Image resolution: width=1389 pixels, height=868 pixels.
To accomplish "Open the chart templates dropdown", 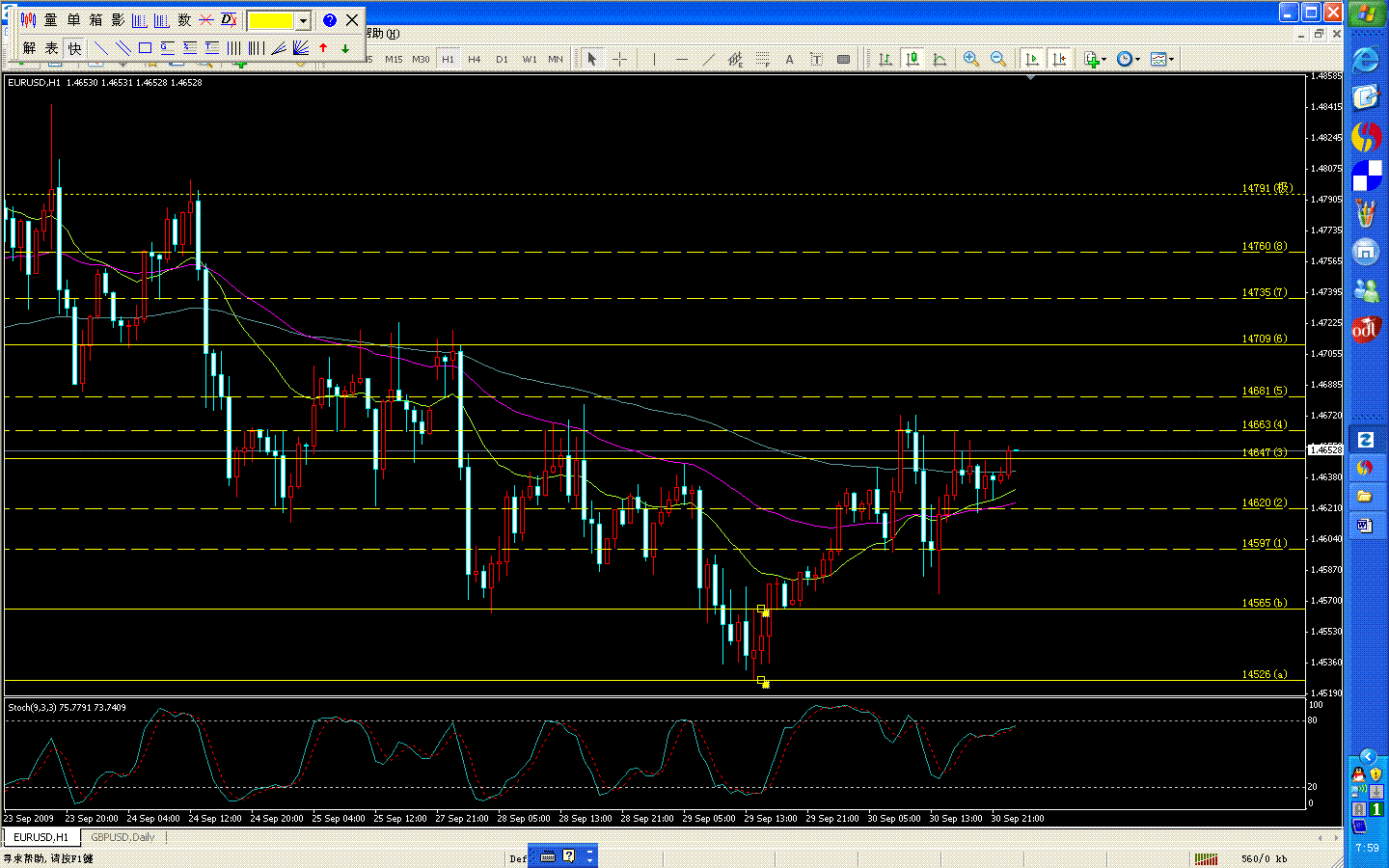I will click(x=1162, y=60).
